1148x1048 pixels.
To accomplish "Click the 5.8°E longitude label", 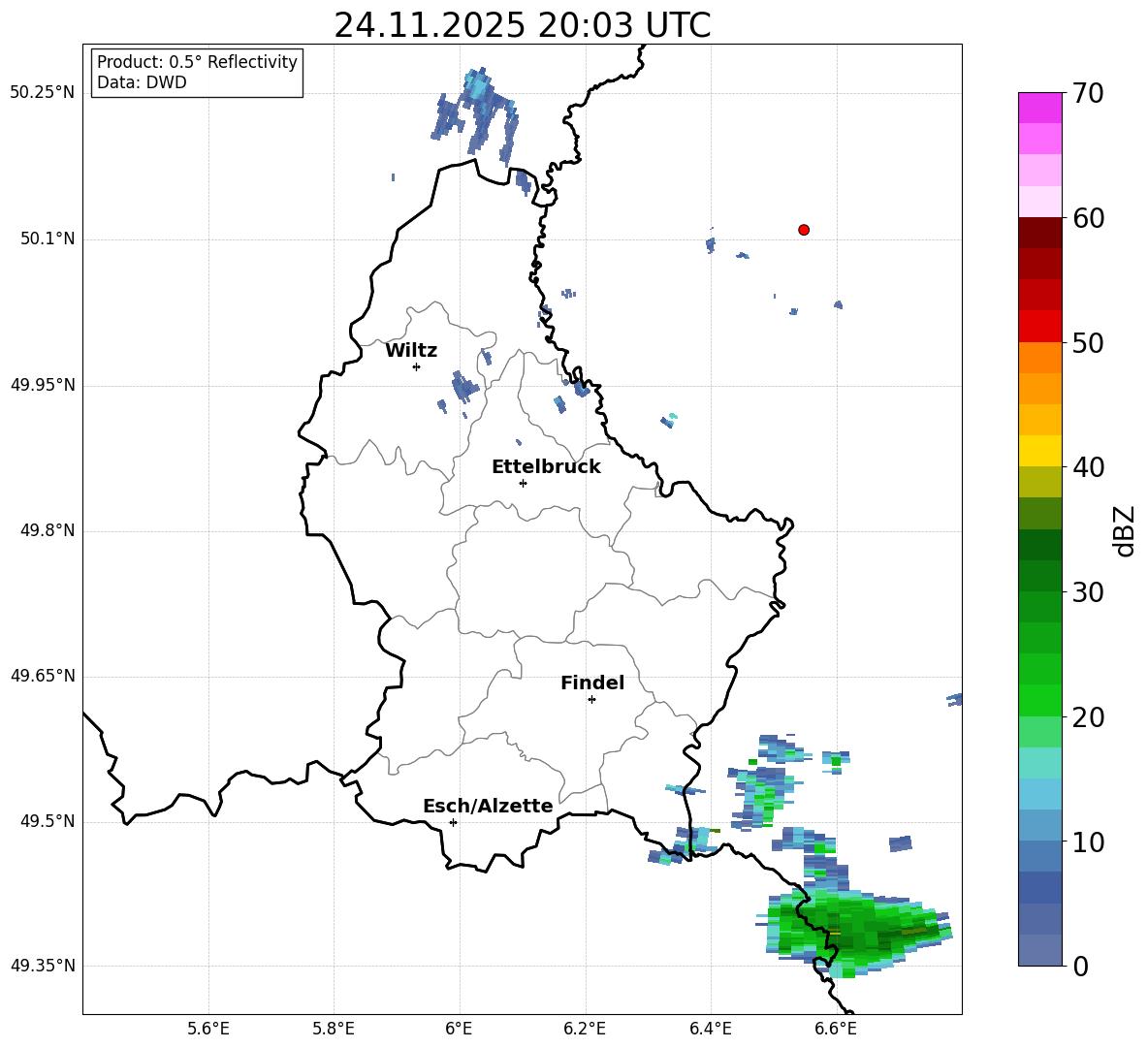I will (334, 1030).
